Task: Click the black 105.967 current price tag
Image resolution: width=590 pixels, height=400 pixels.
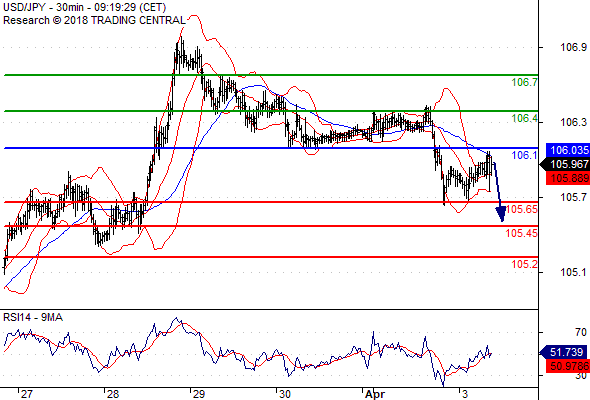Action: tap(565, 164)
